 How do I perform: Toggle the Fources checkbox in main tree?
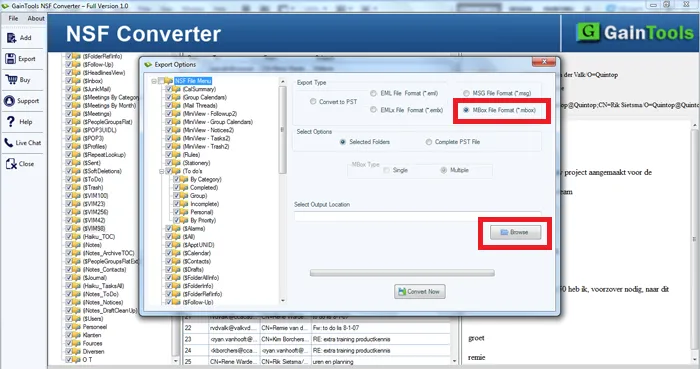(69, 344)
